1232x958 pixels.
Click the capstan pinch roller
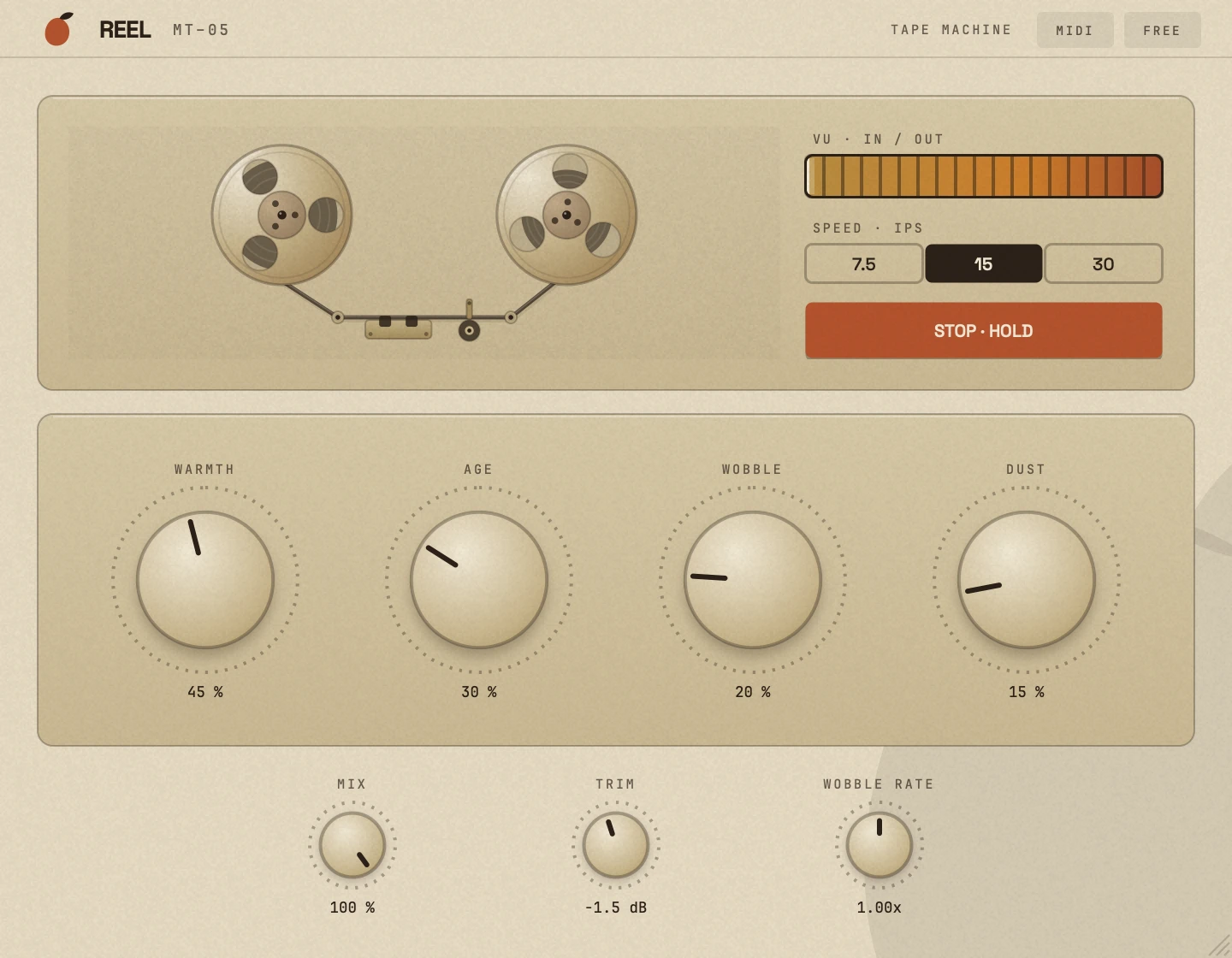pos(469,330)
